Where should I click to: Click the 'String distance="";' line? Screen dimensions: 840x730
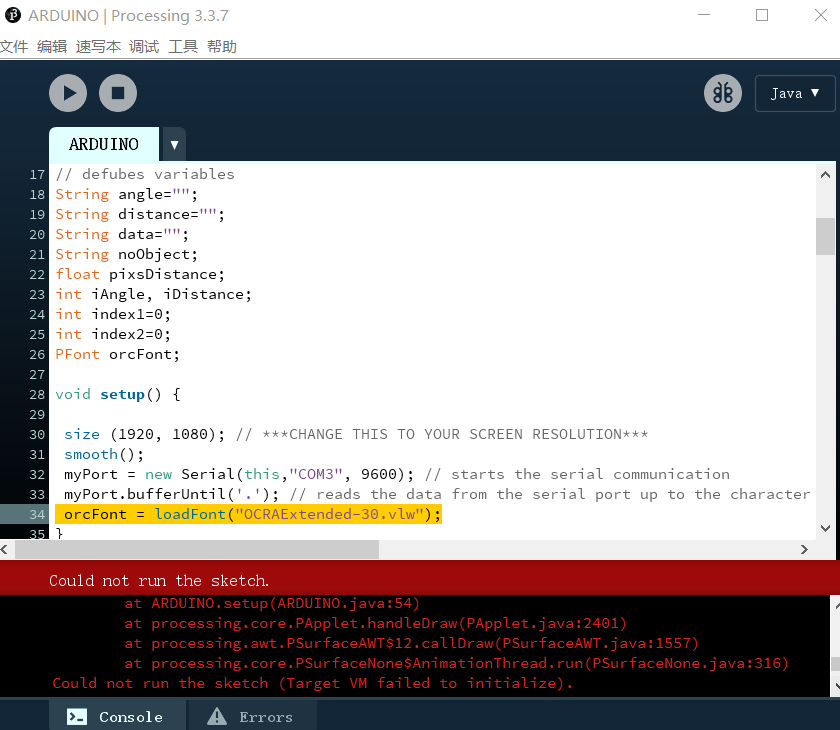point(140,215)
